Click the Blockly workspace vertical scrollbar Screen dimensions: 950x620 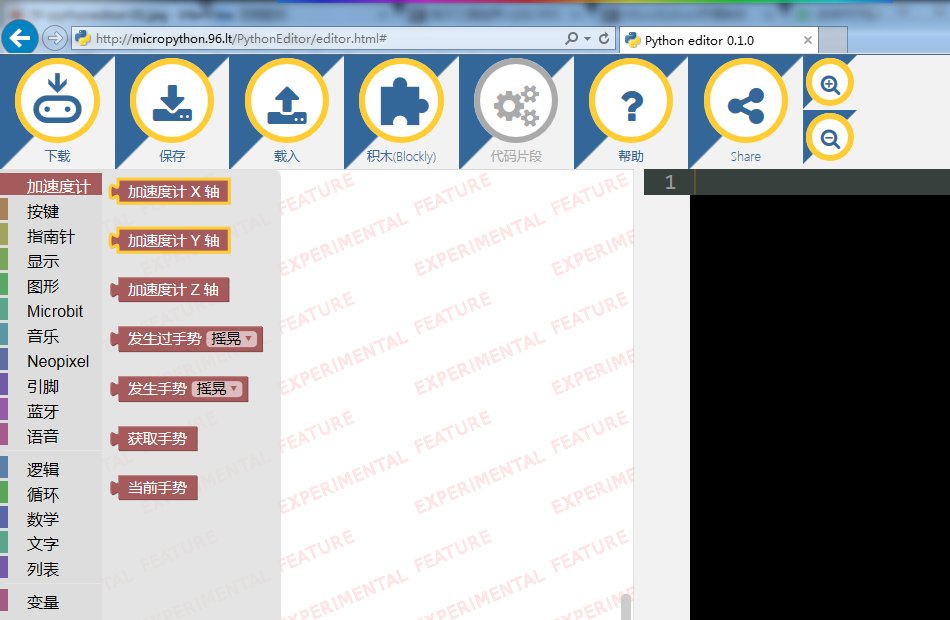626,606
